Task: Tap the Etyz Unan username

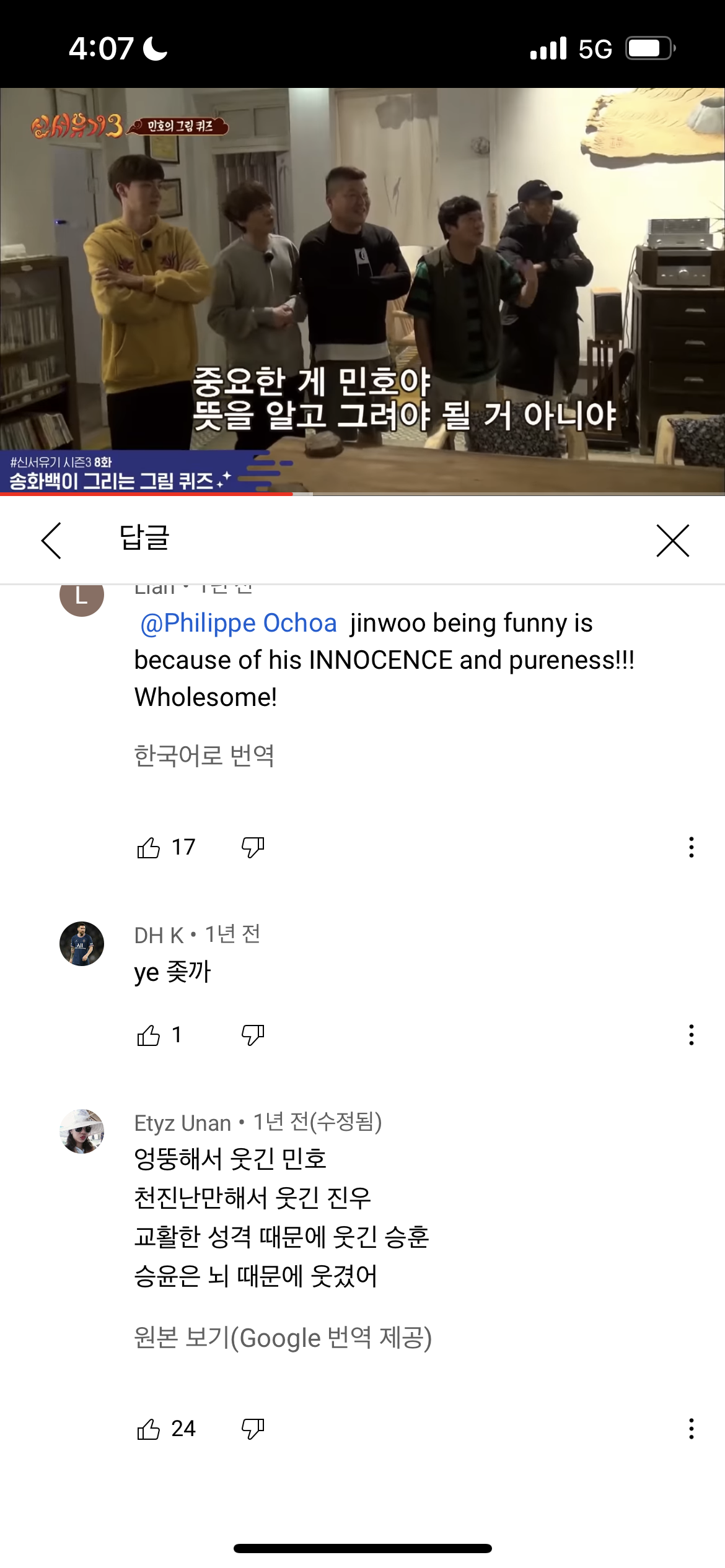Action: coord(183,1123)
